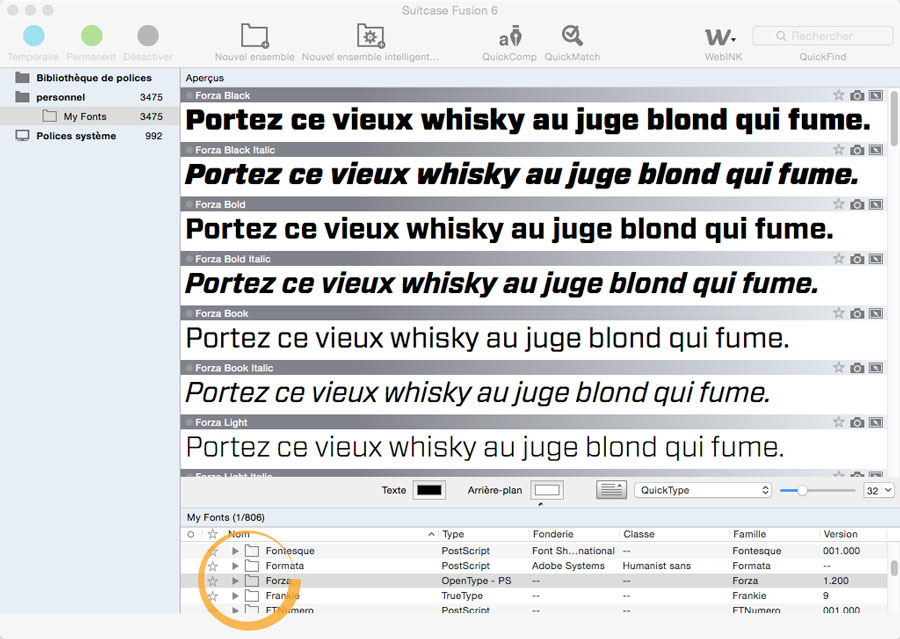Sort font list by Famille column
The image size is (900, 639).
[774, 534]
